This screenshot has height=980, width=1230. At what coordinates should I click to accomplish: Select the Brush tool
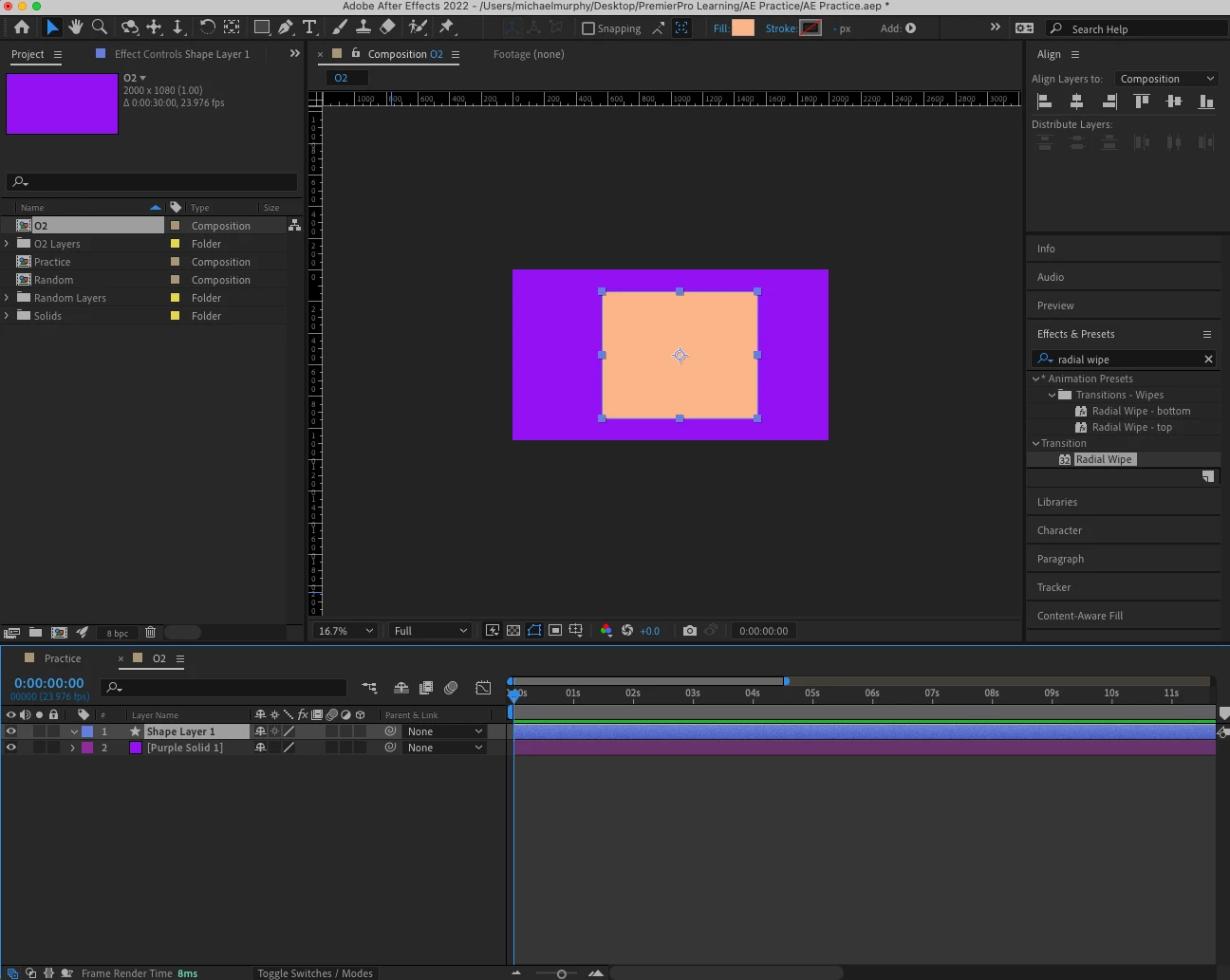pos(340,28)
